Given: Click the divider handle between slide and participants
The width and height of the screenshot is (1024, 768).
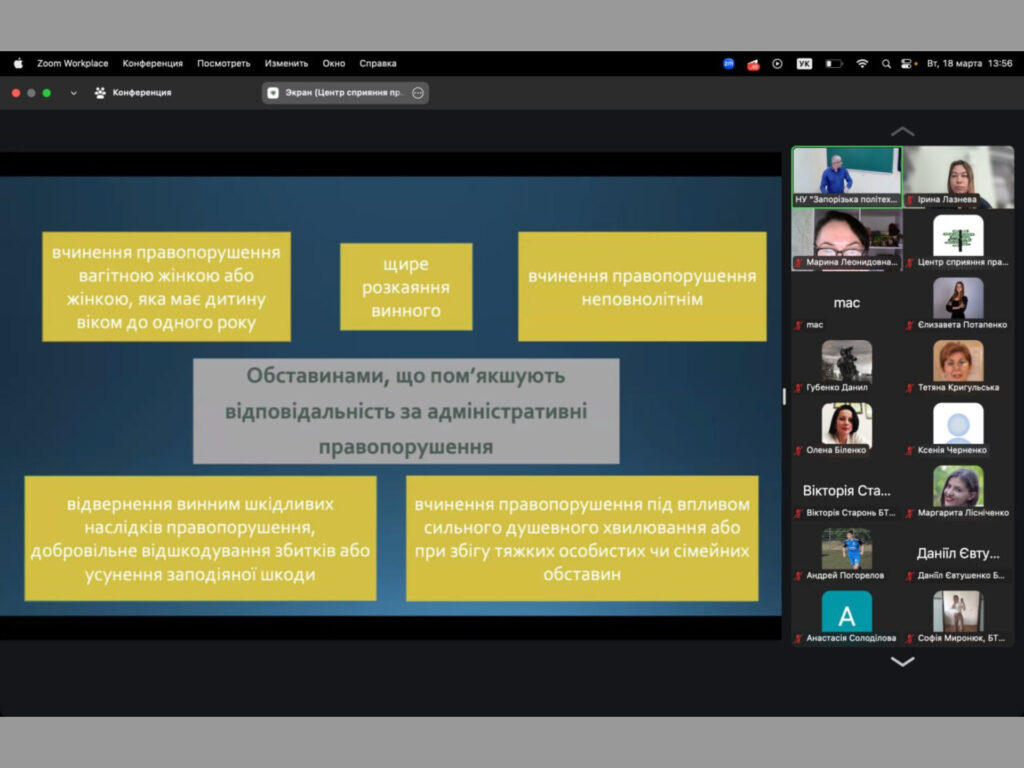Looking at the screenshot, I should click(x=785, y=396).
